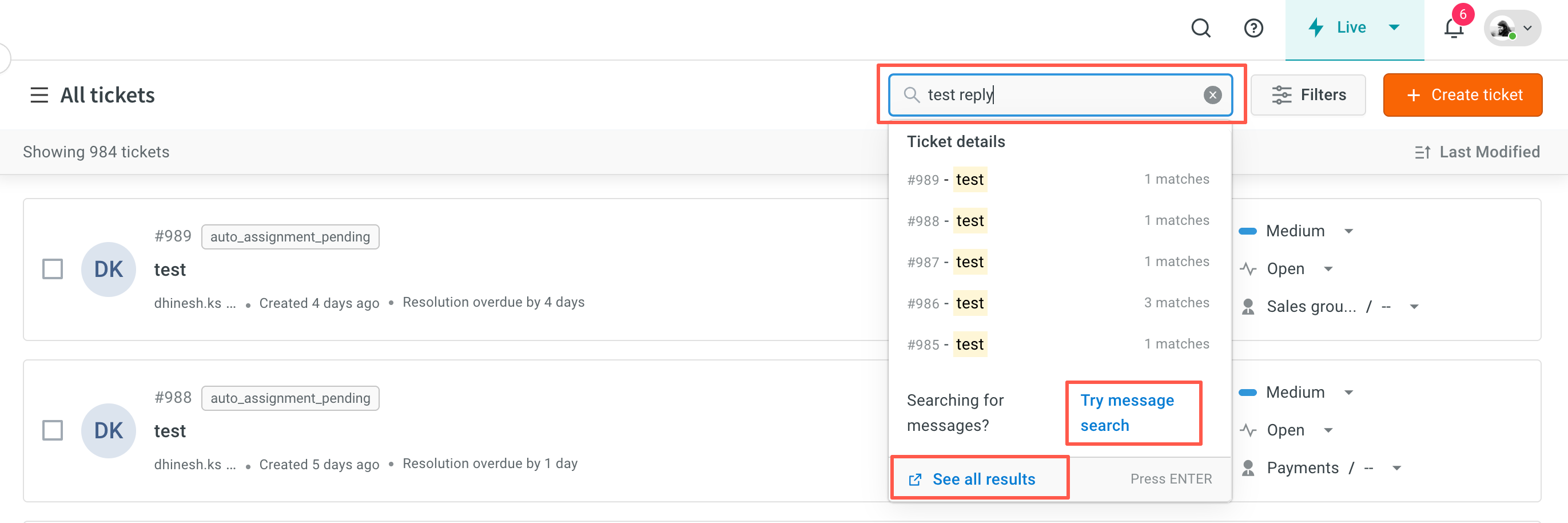Click requester dhinesh.ks on ticket #988
Image resolution: width=1568 pixels, height=523 pixels.
(x=195, y=464)
